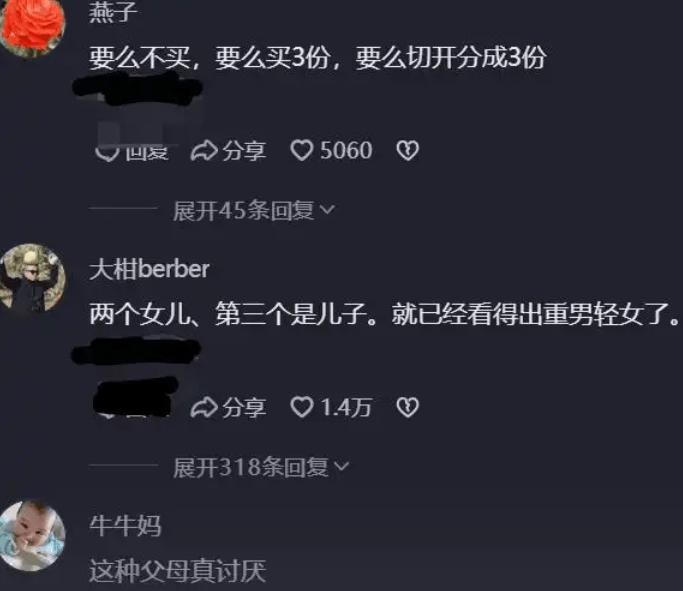Like 大柑berber's comment with heart icon

tap(301, 408)
